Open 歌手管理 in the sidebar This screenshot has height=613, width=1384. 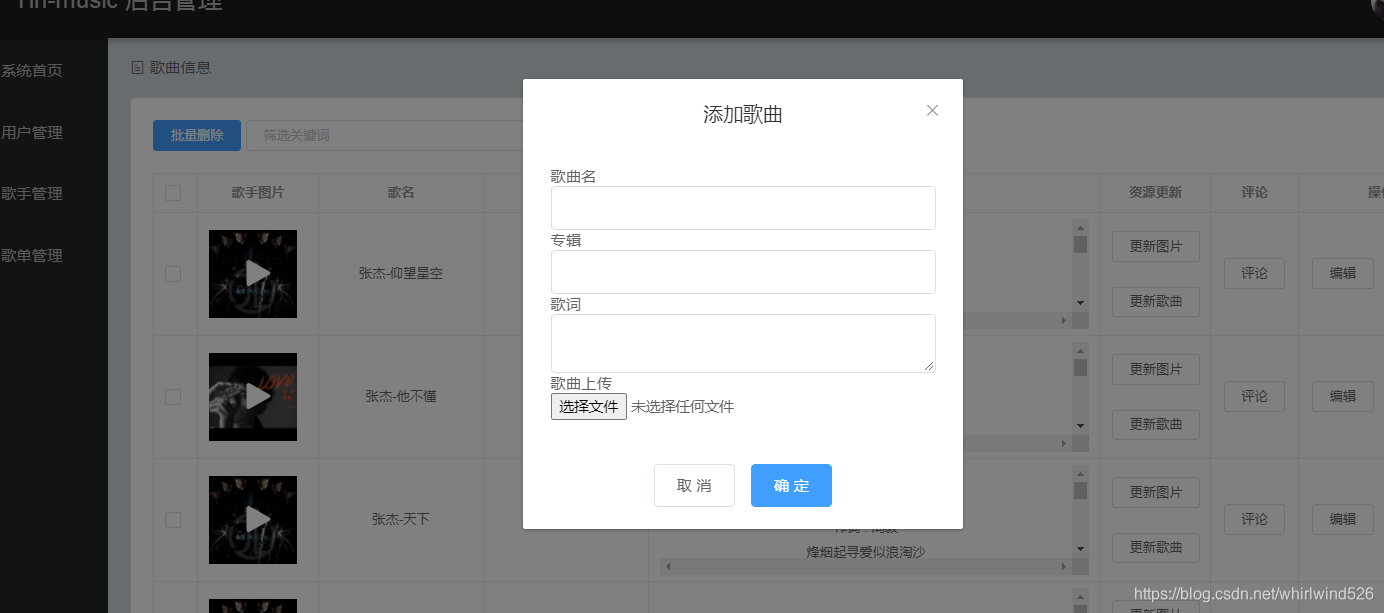32,193
